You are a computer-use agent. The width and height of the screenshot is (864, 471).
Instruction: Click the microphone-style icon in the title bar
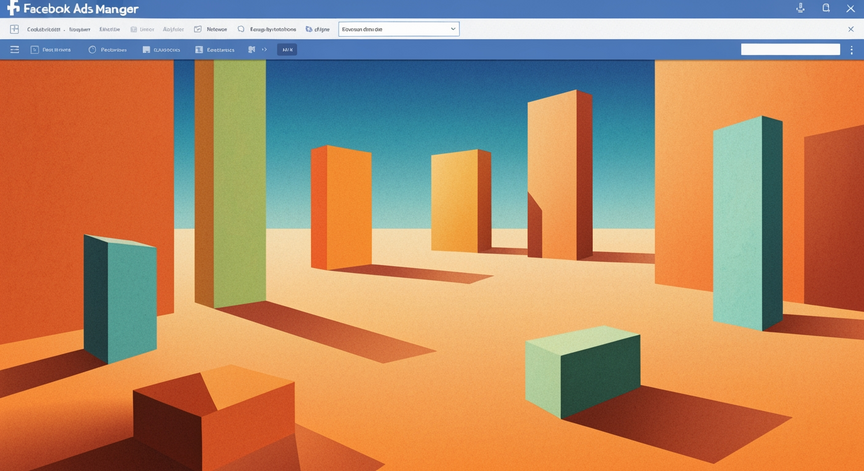click(801, 8)
